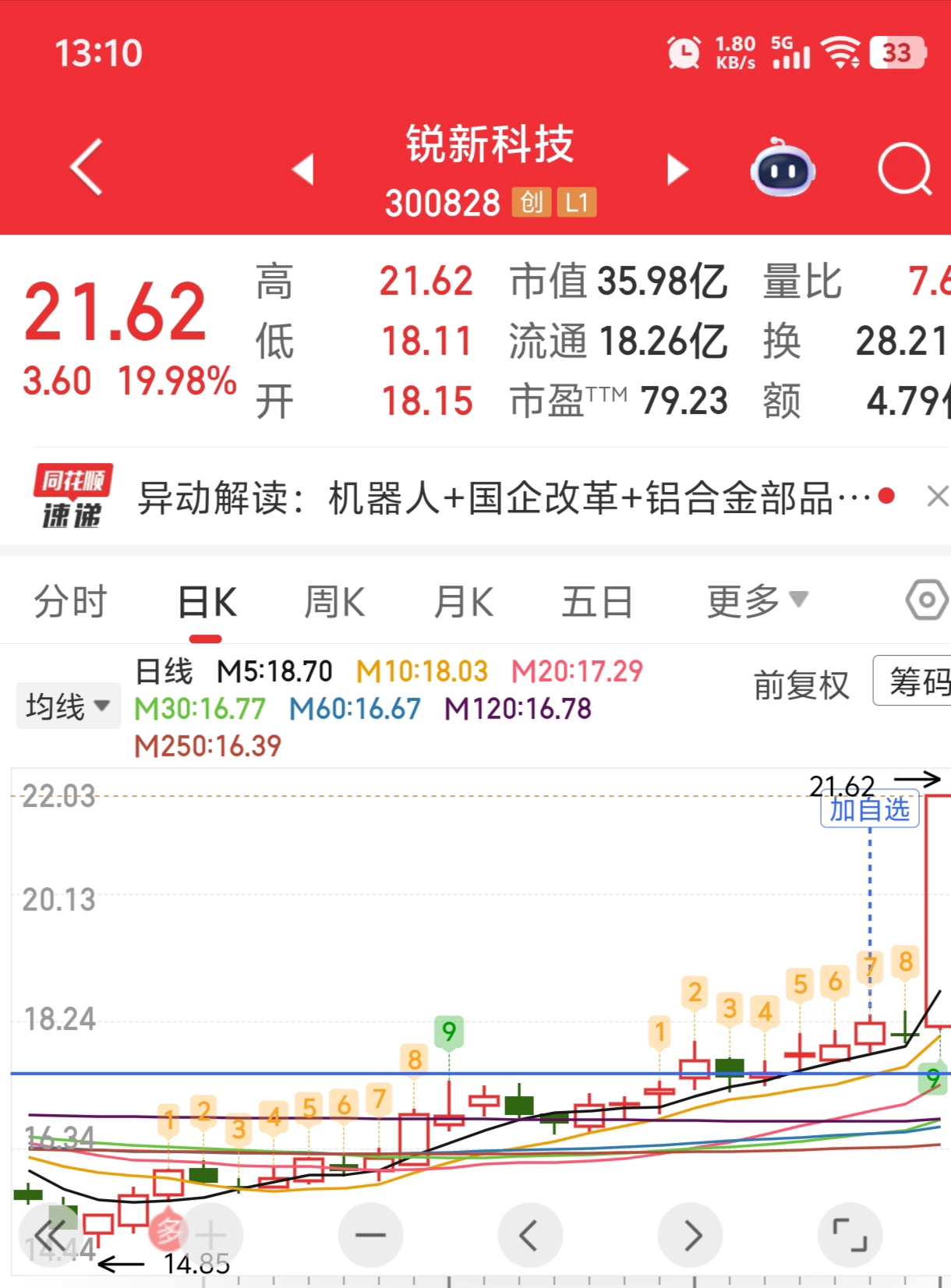
Task: Tap the 加自选 button
Action: 870,809
